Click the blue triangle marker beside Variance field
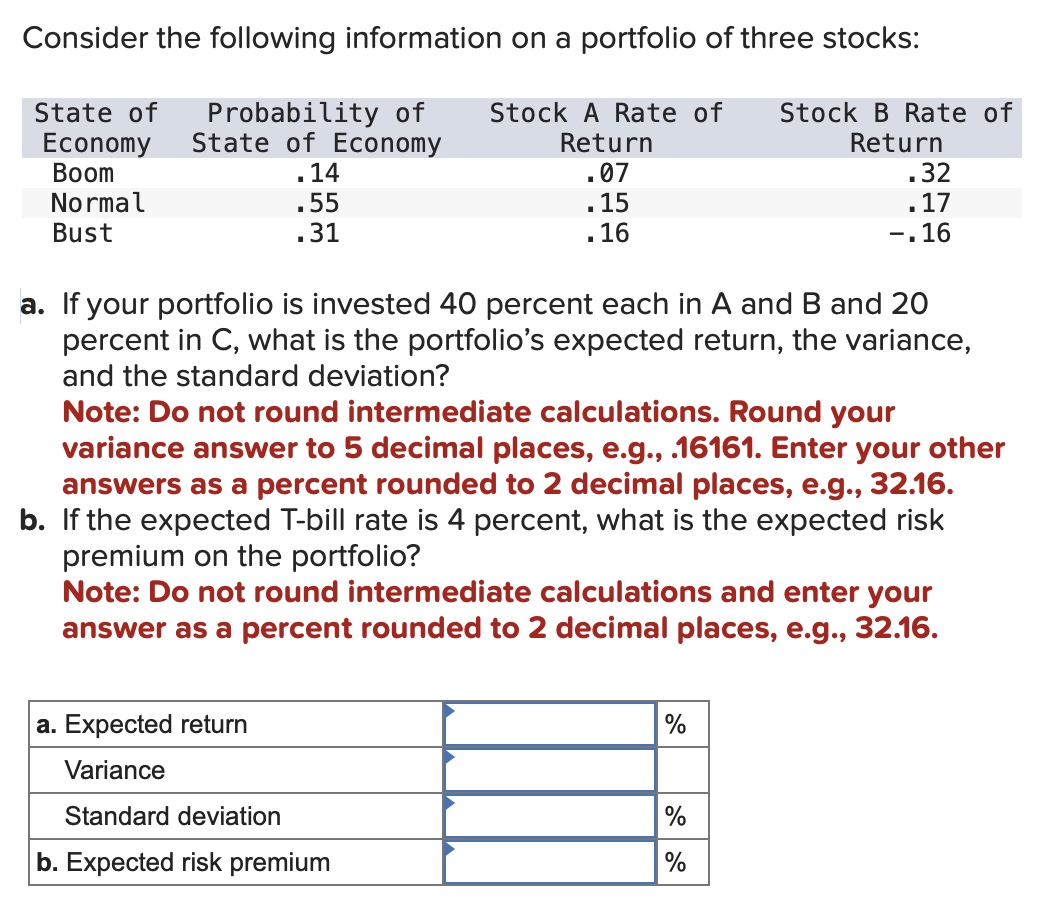1041x904 pixels. point(452,759)
